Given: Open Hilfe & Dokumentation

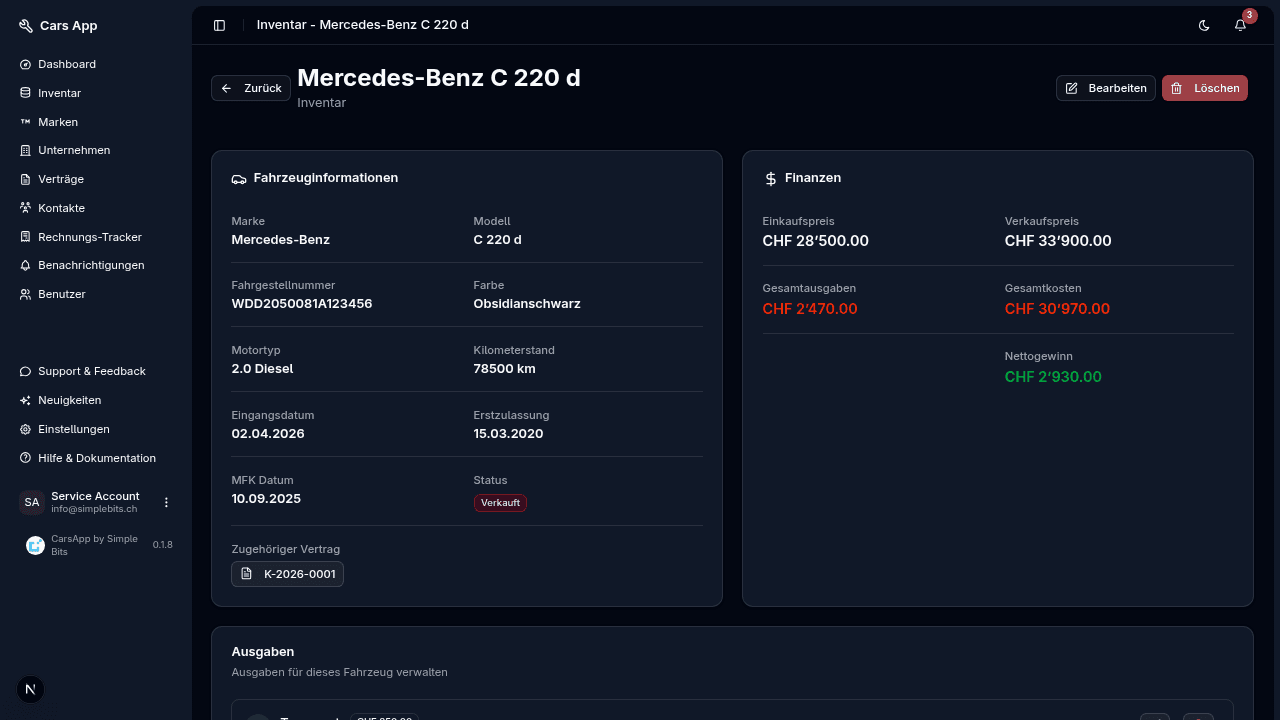Looking at the screenshot, I should tap(96, 458).
